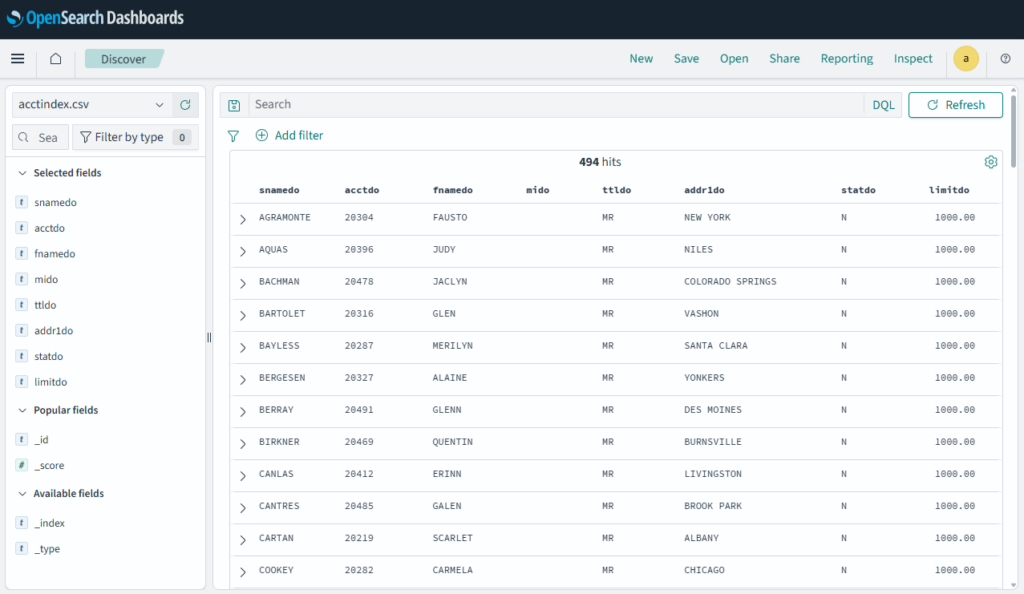Viewport: 1024px width, 594px height.
Task: Click the Discover breadcrumb
Action: pos(123,59)
